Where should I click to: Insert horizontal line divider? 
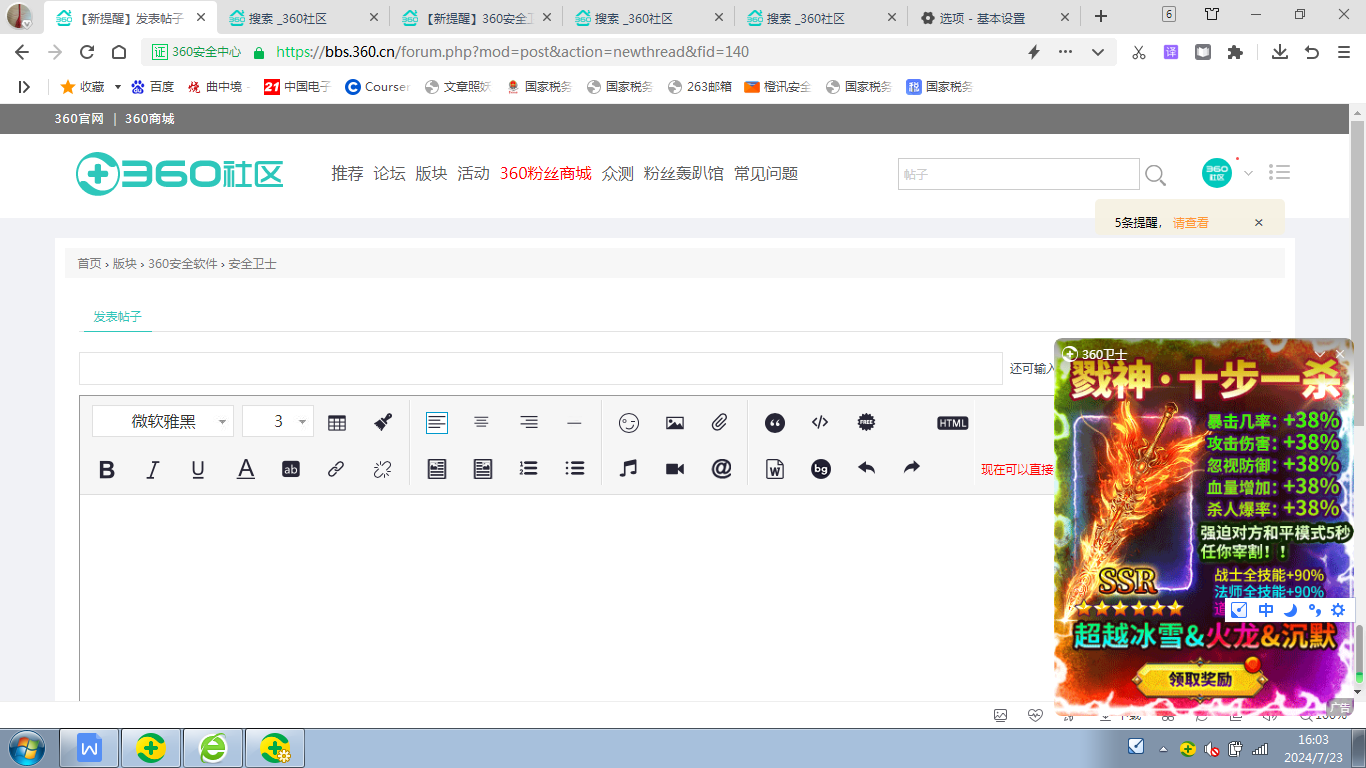point(574,423)
